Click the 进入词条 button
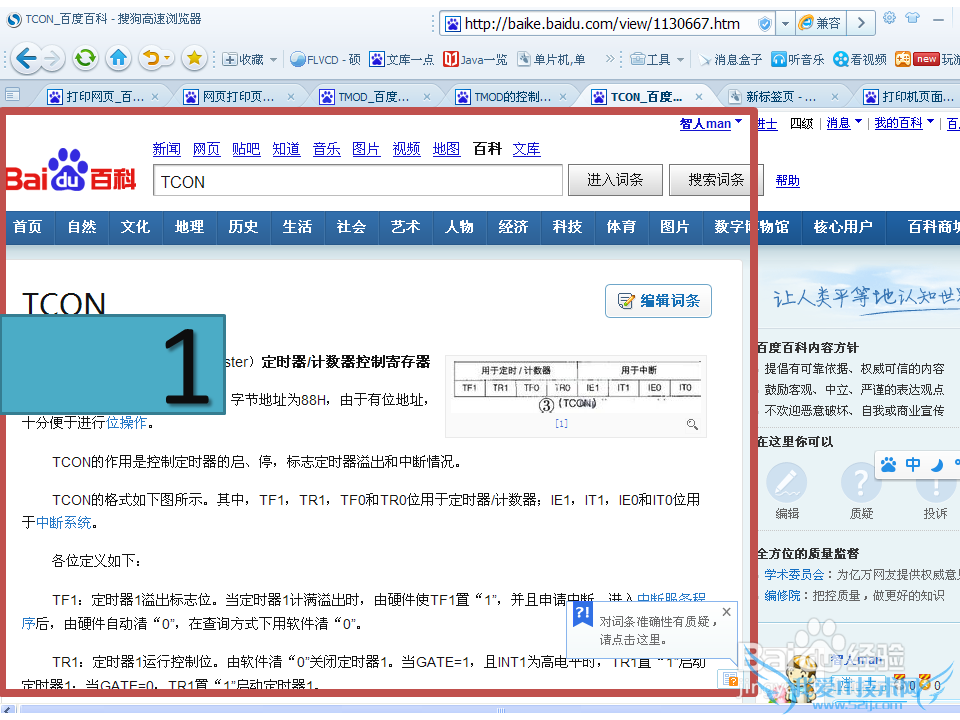This screenshot has height=720, width=960. pos(615,180)
